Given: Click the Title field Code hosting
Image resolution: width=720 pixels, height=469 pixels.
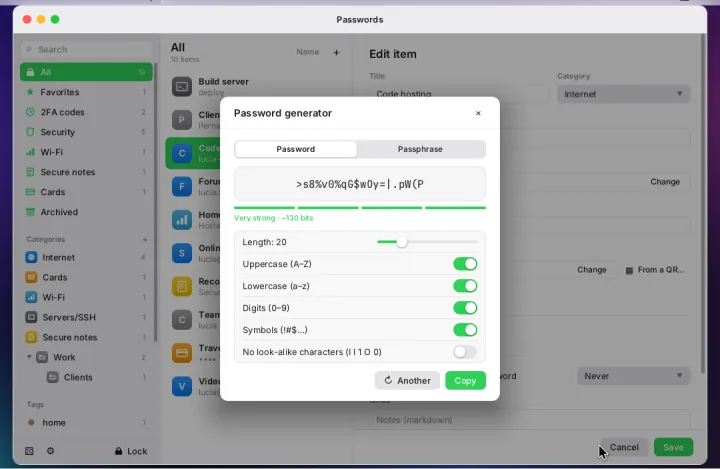Looking at the screenshot, I should coord(459,94).
